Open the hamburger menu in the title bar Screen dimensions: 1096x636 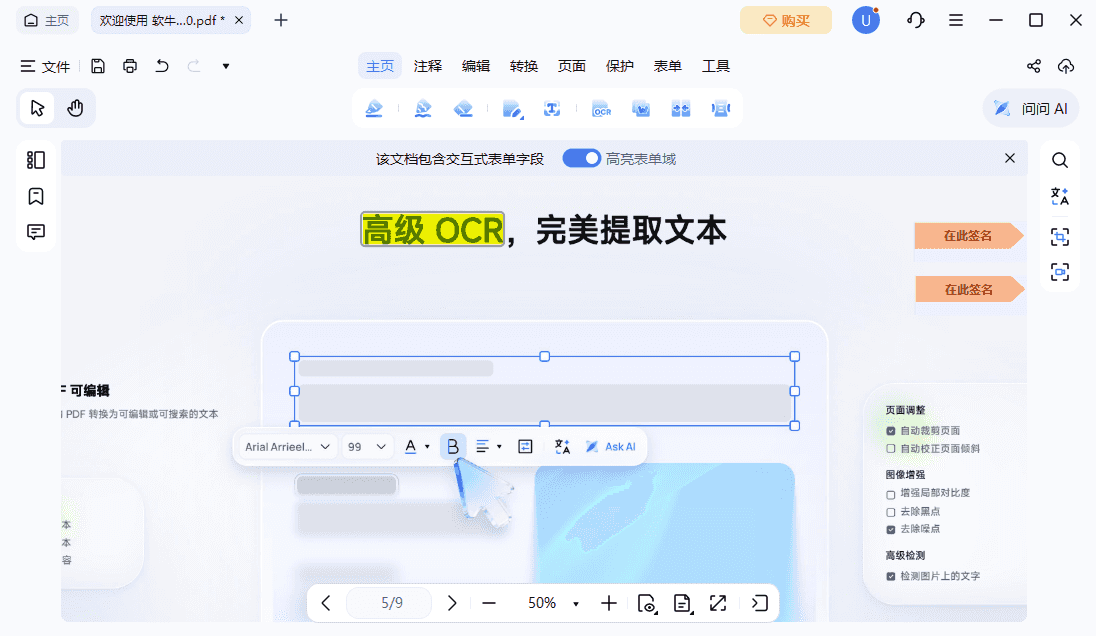click(x=956, y=20)
